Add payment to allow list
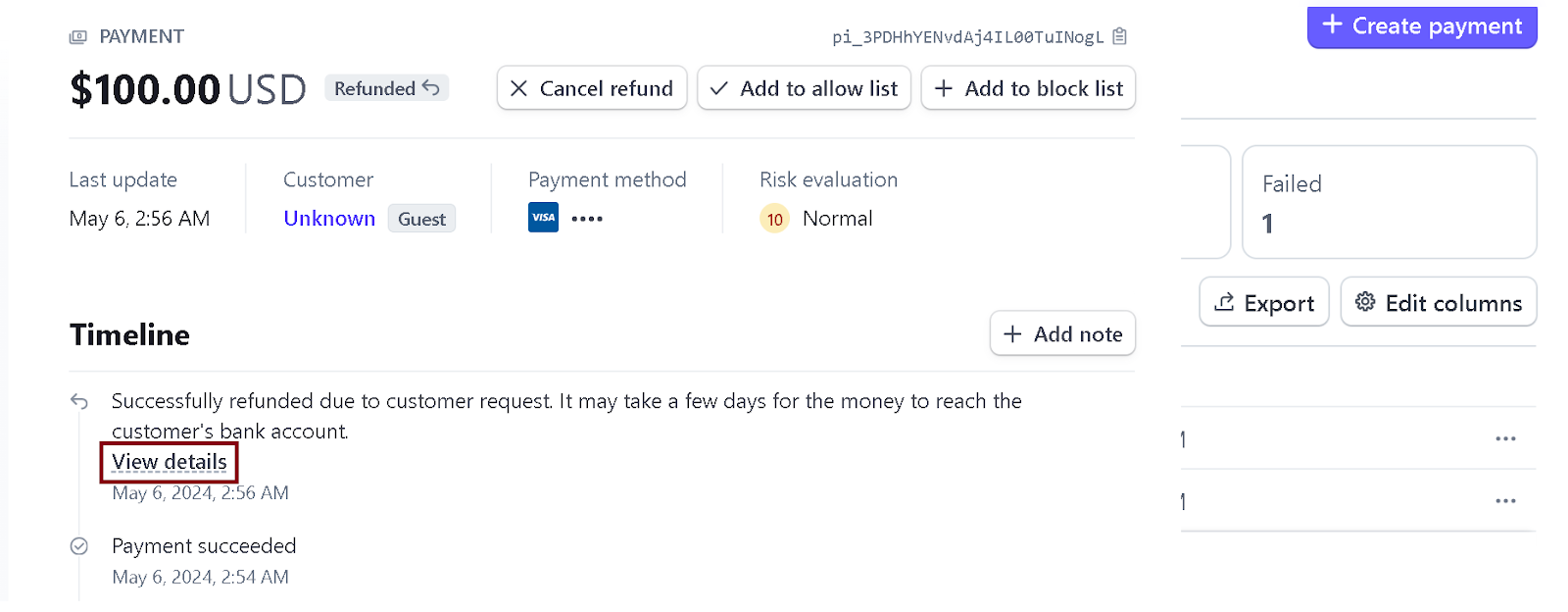The width and height of the screenshot is (1568, 612). [x=804, y=88]
